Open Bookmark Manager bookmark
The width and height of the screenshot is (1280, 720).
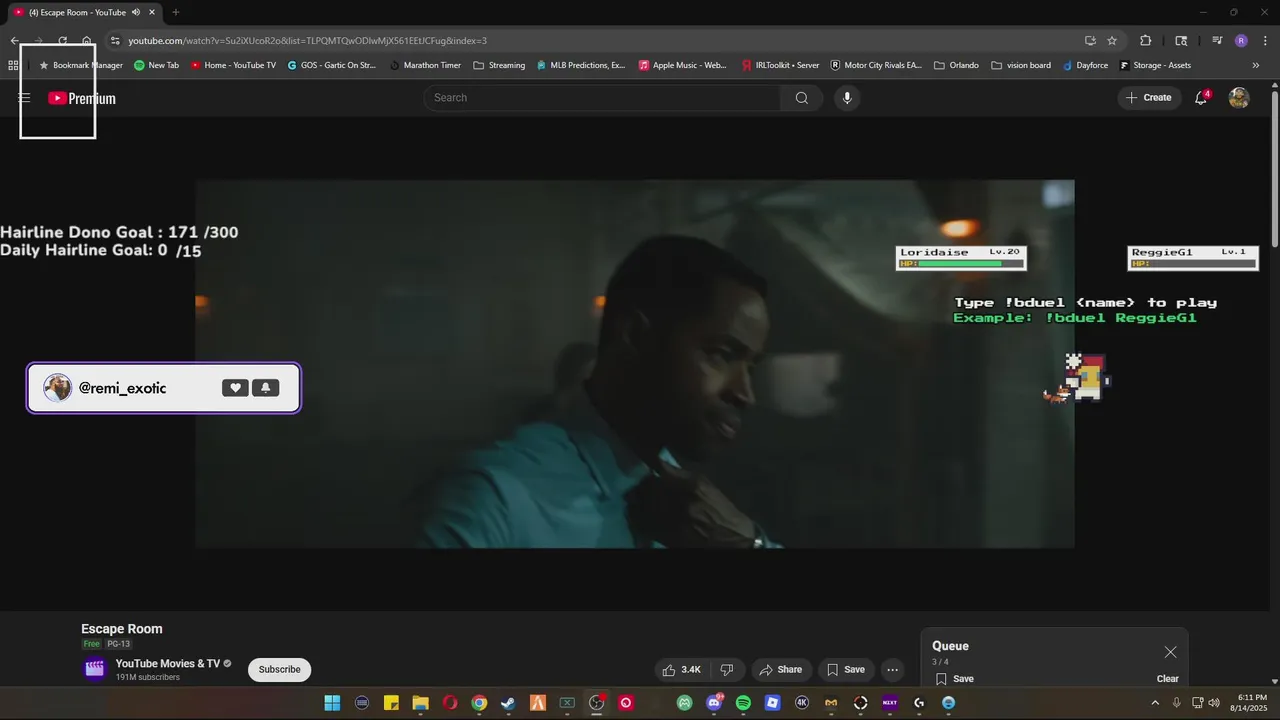click(80, 65)
